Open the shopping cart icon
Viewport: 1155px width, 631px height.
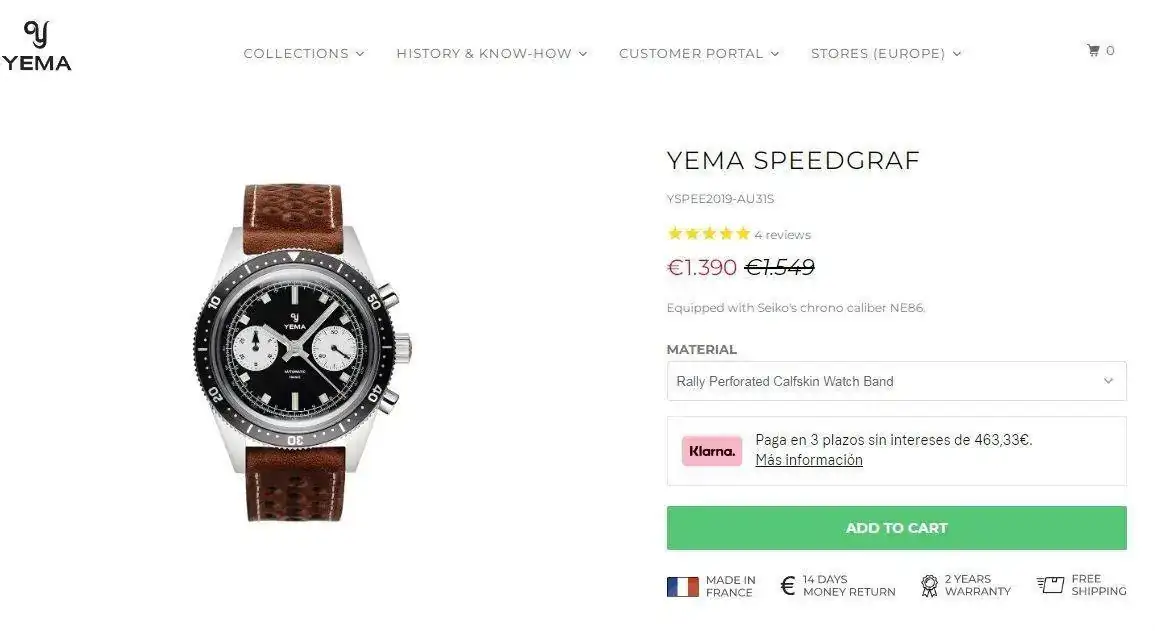[1093, 51]
